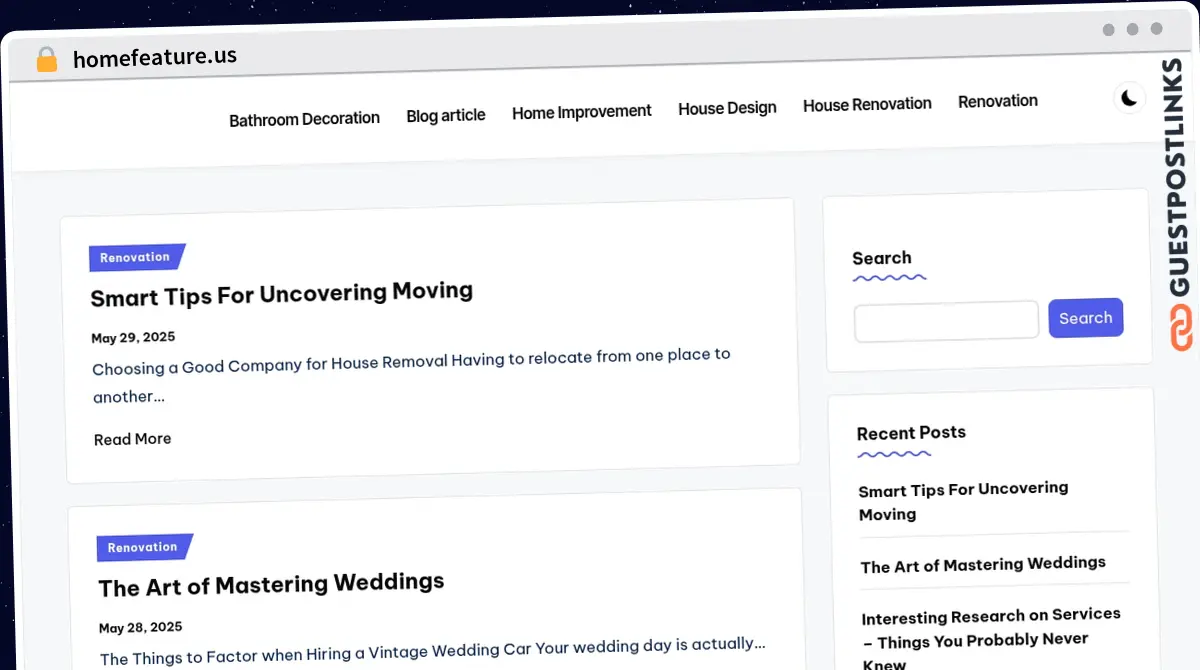Navigate to House Renovation page
The width and height of the screenshot is (1200, 670).
tap(867, 104)
